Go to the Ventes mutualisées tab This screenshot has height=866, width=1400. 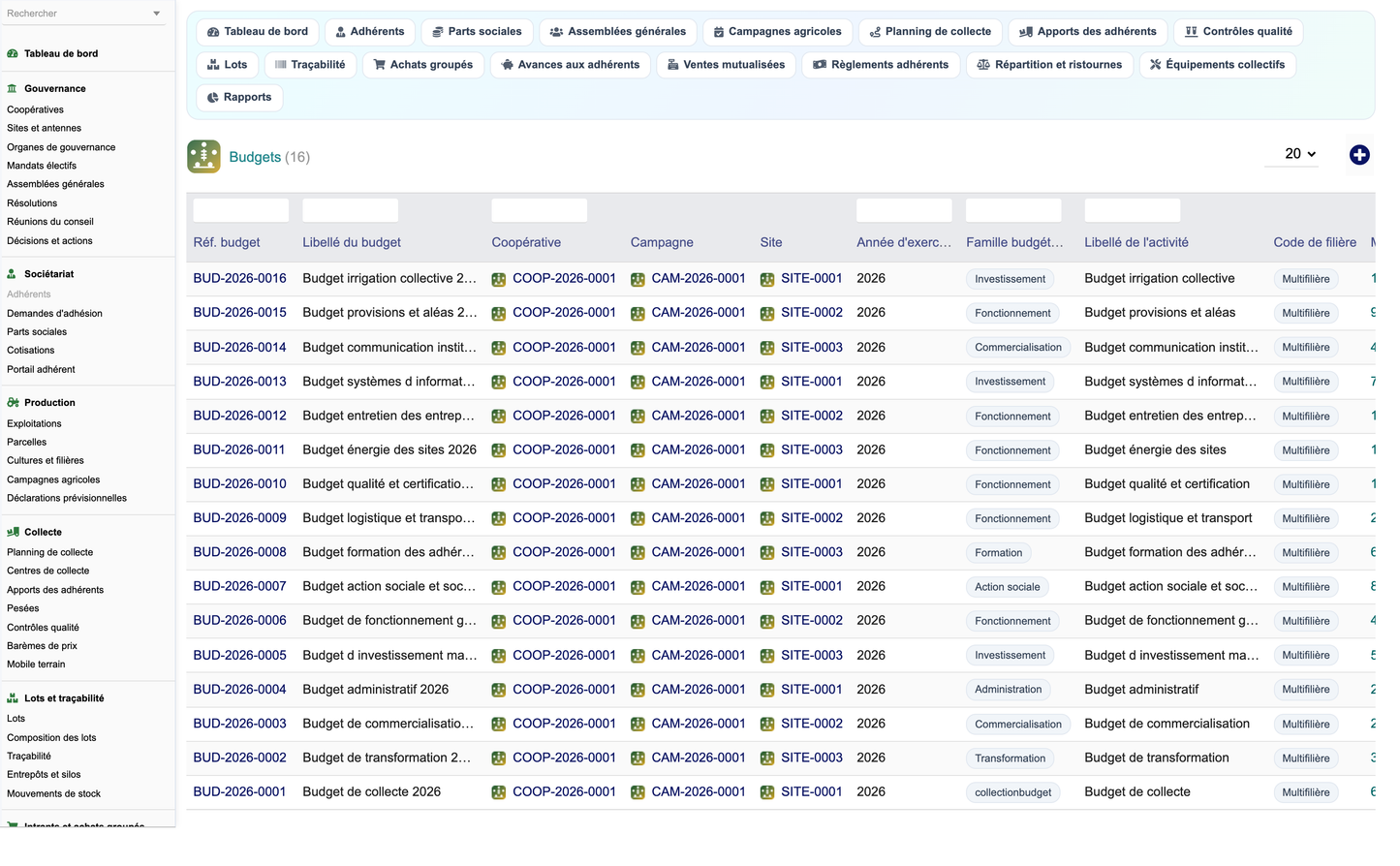coord(726,65)
